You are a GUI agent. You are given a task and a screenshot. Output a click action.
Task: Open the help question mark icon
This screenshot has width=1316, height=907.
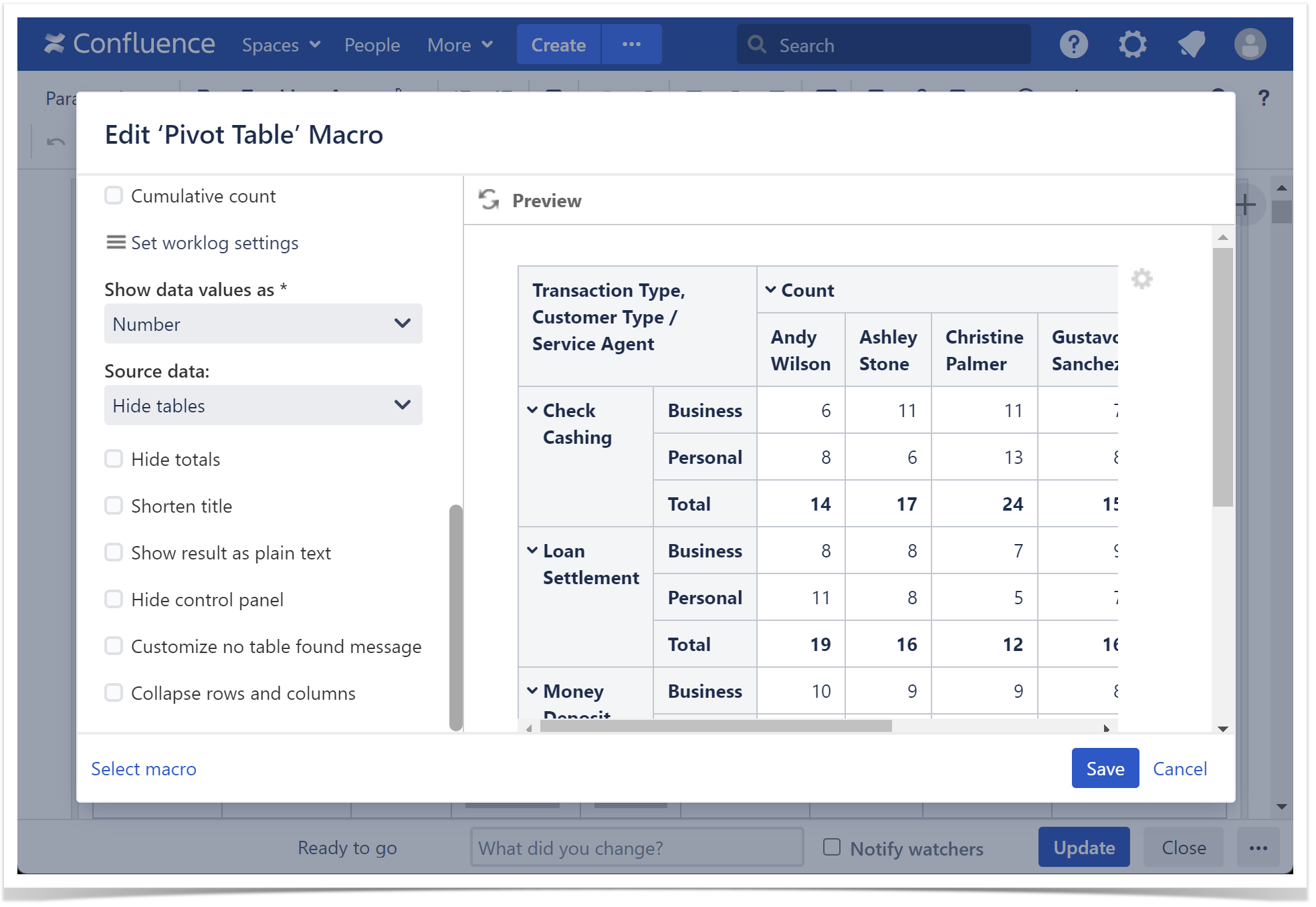(x=1073, y=45)
